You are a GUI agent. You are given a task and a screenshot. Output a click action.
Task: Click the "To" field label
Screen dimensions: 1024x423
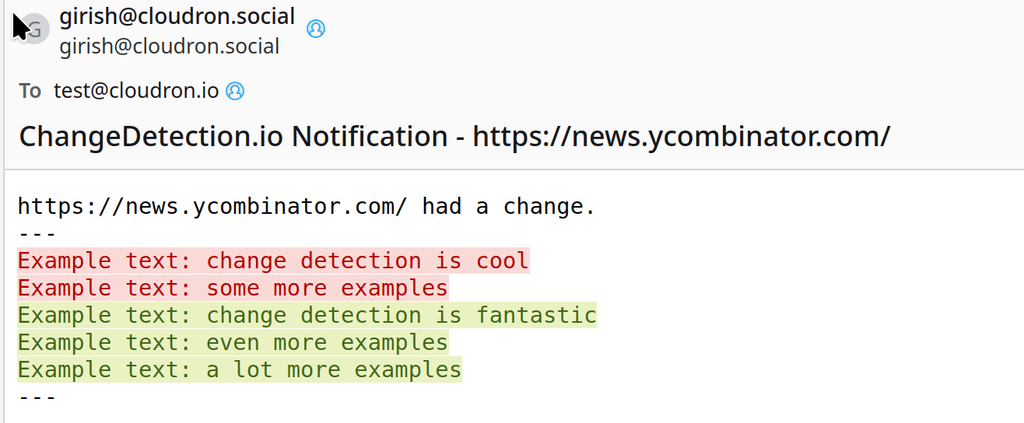30,91
